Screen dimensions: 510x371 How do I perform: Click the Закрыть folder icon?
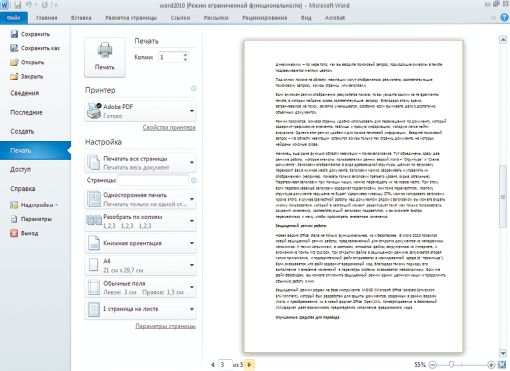point(14,76)
